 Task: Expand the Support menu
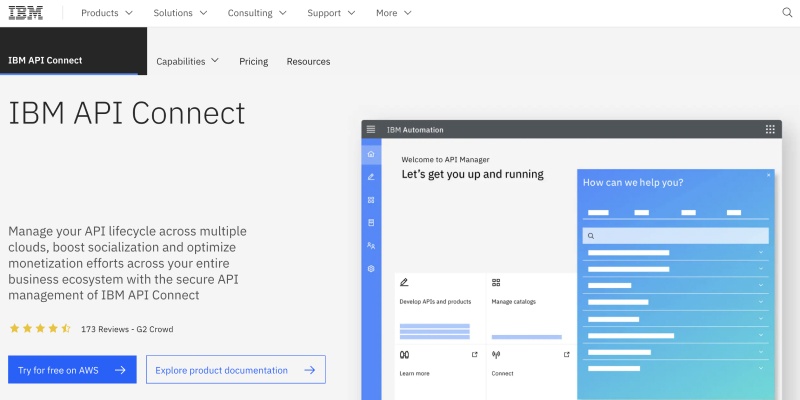pyautogui.click(x=331, y=13)
